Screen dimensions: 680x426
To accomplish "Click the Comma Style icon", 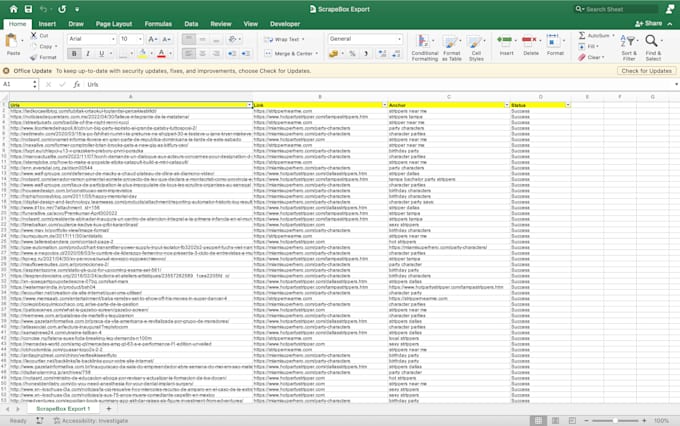I will [366, 53].
